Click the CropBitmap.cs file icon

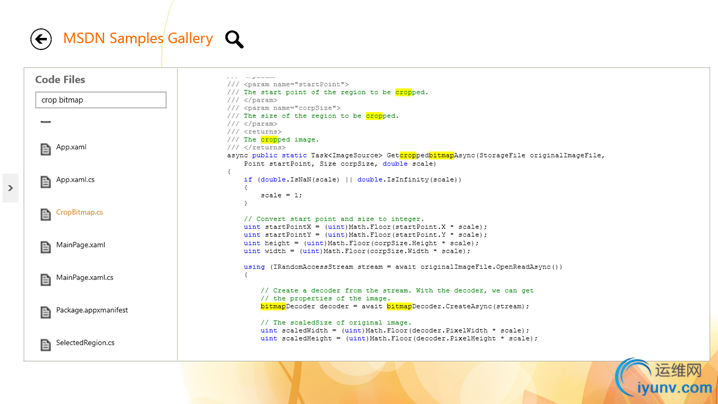coord(45,214)
